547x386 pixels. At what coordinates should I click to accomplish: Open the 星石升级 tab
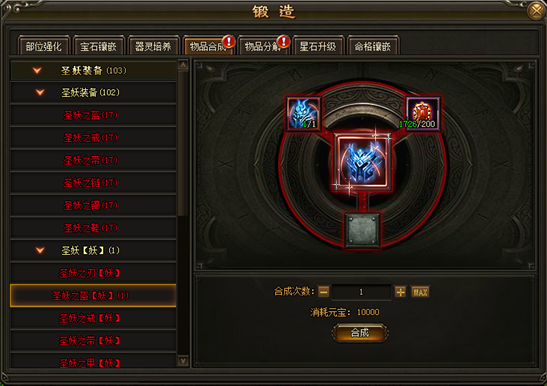[x=318, y=46]
